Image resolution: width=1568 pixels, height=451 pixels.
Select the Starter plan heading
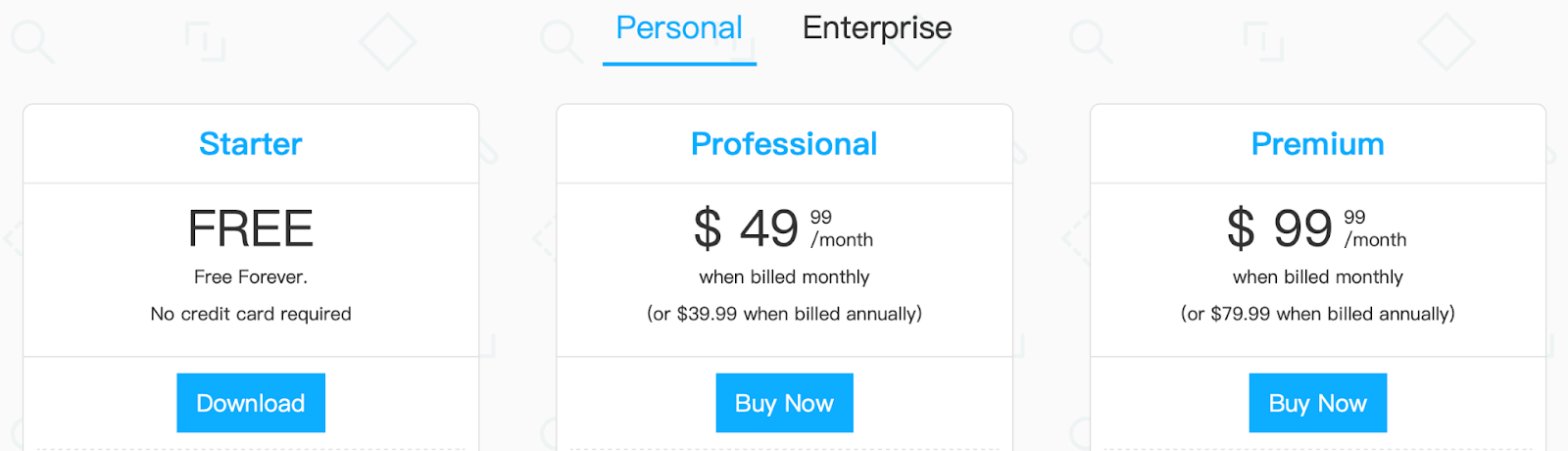click(251, 144)
